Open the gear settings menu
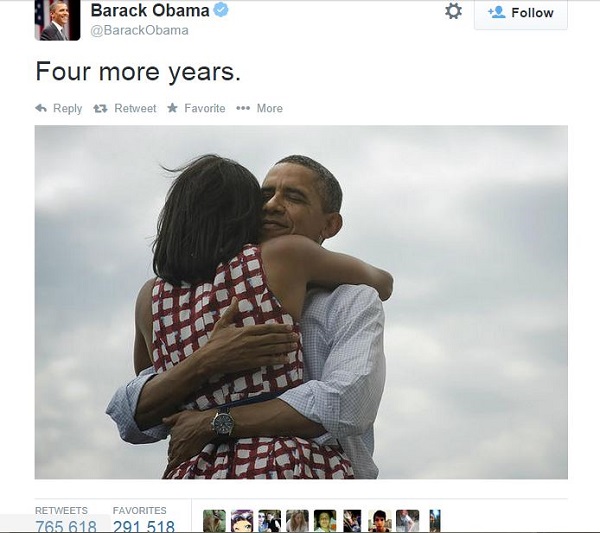The width and height of the screenshot is (600, 533). coord(453,11)
